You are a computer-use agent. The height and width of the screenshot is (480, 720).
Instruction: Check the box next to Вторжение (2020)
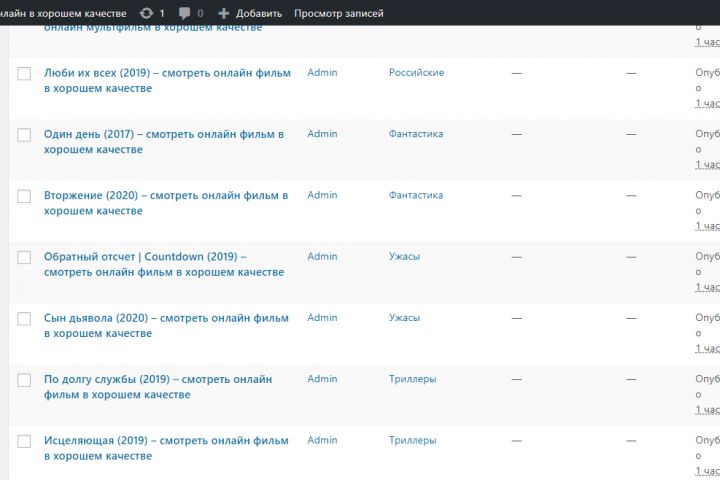click(x=25, y=196)
